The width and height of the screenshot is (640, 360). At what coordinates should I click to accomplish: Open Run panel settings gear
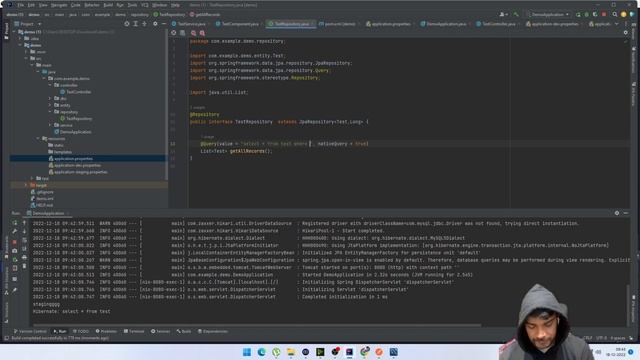pos(617,213)
